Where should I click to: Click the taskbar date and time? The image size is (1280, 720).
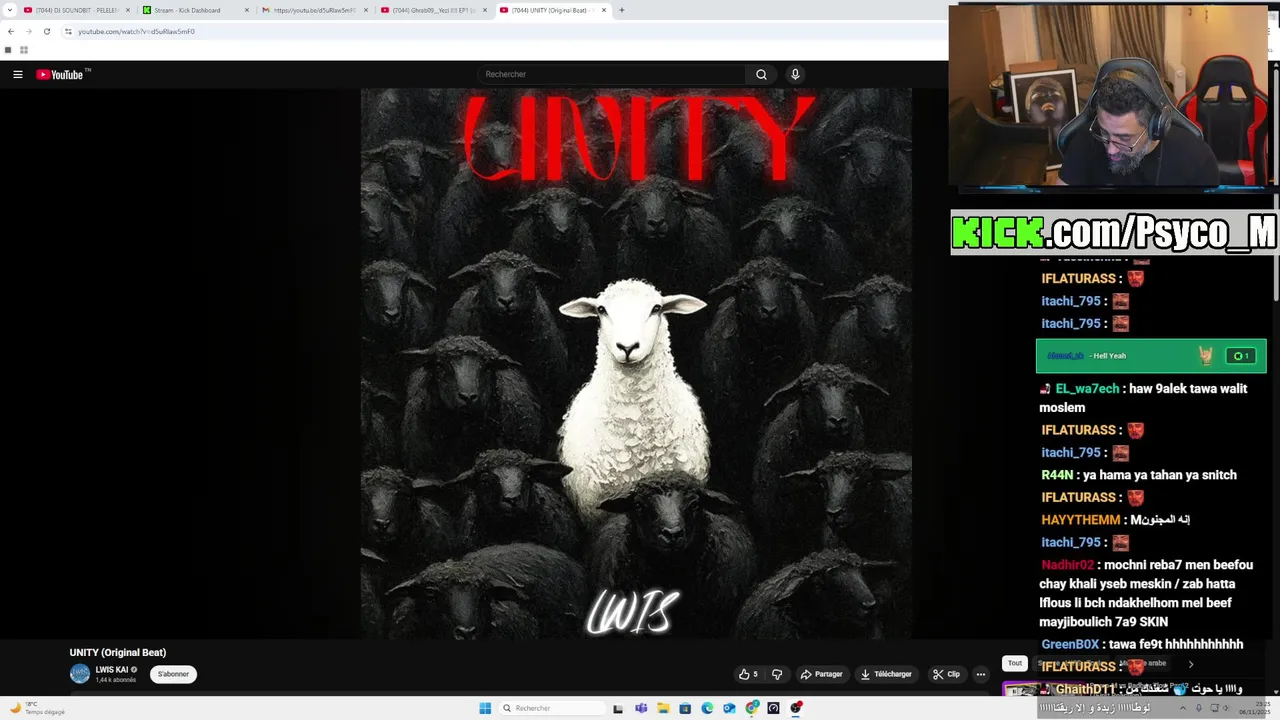1254,708
